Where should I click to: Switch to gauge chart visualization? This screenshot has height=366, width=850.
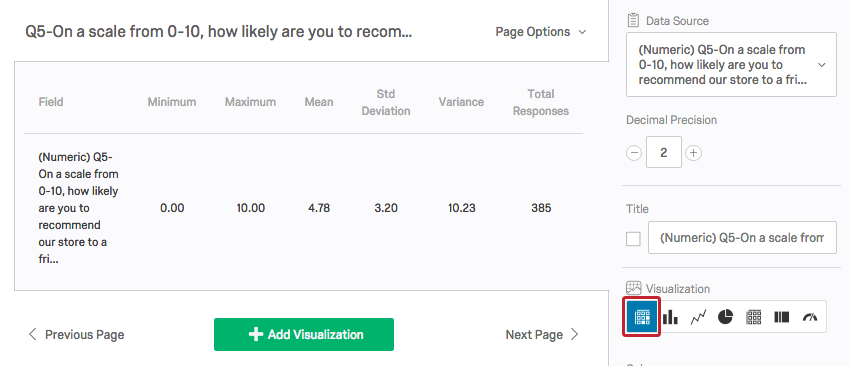(x=810, y=317)
